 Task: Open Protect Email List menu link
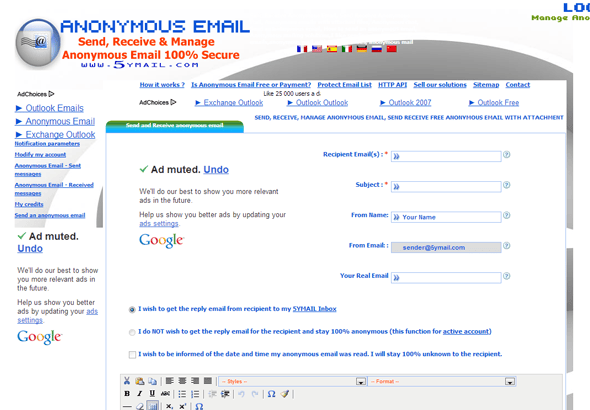pyautogui.click(x=344, y=85)
